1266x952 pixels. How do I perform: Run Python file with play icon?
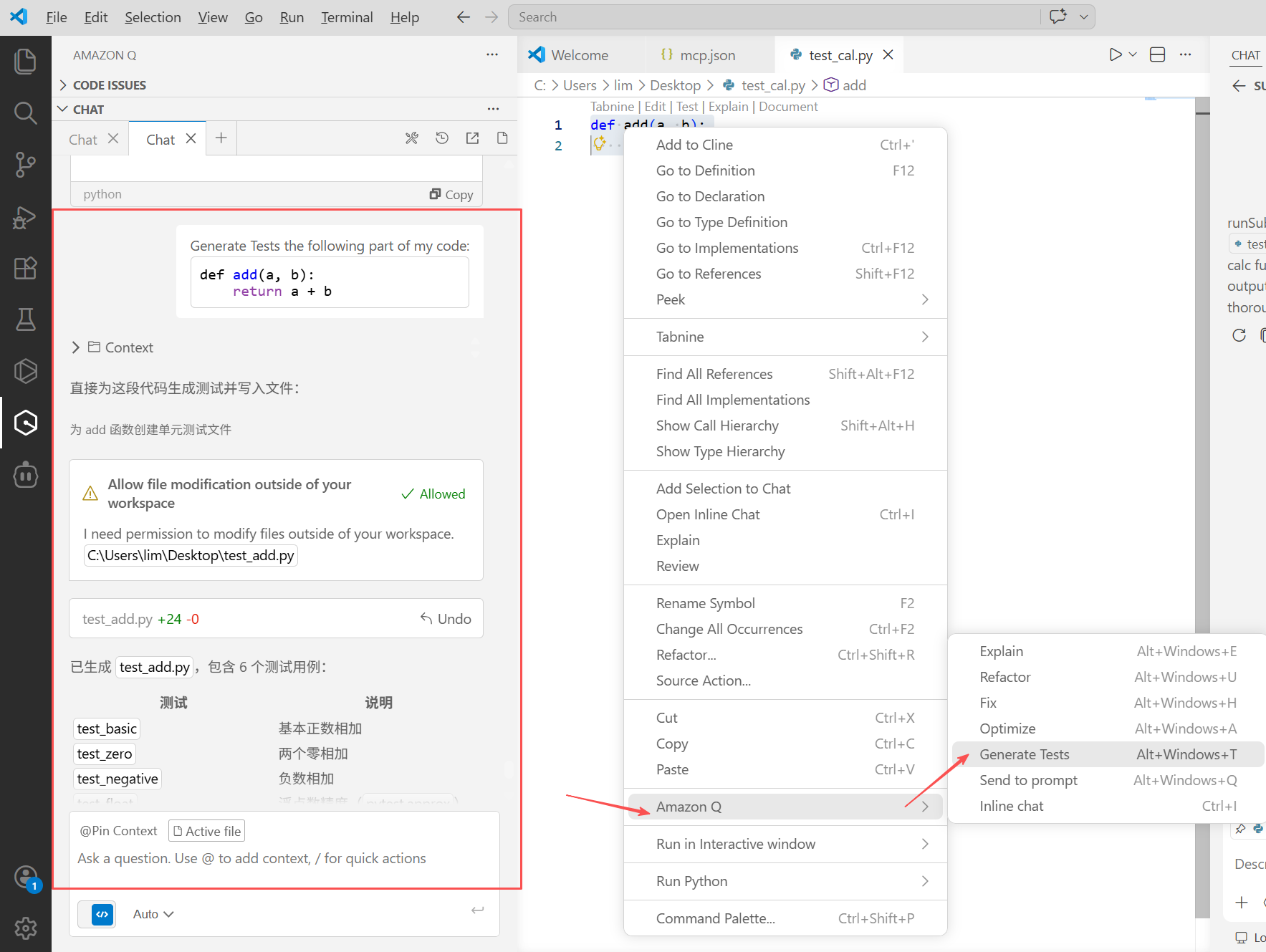pos(1115,54)
